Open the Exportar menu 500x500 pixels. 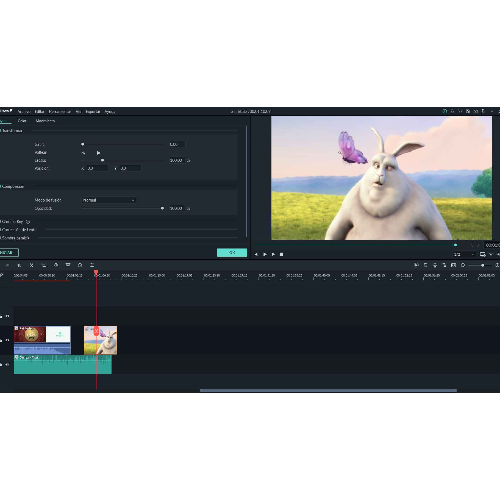coord(93,112)
